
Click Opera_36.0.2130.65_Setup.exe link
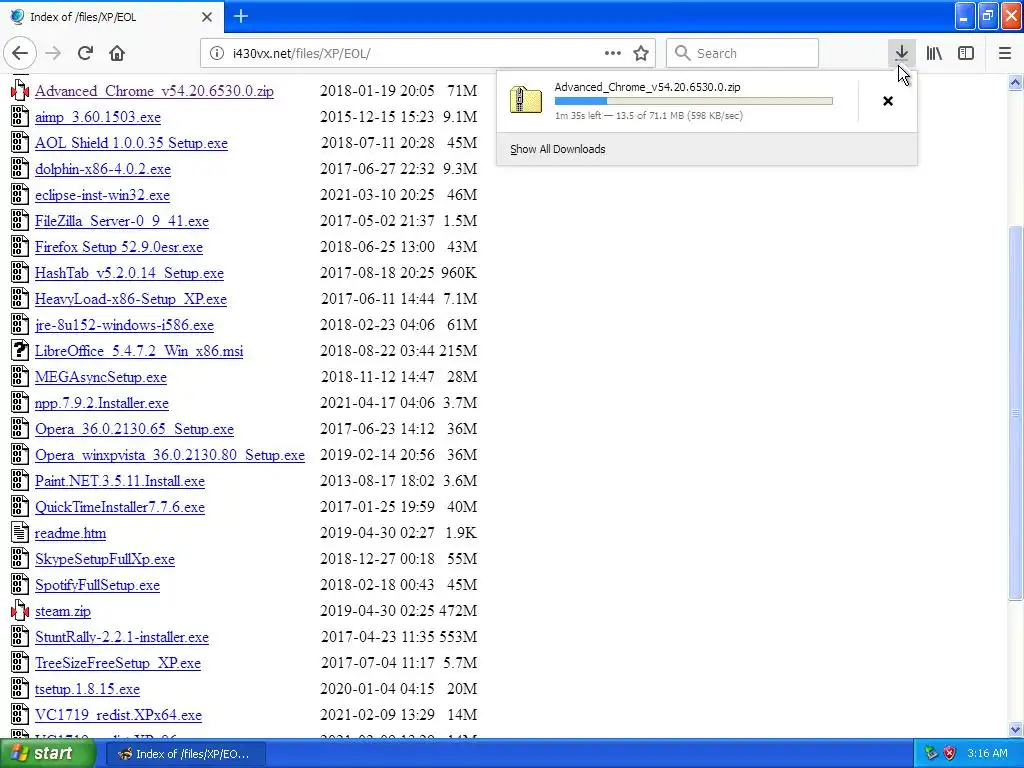tap(135, 429)
